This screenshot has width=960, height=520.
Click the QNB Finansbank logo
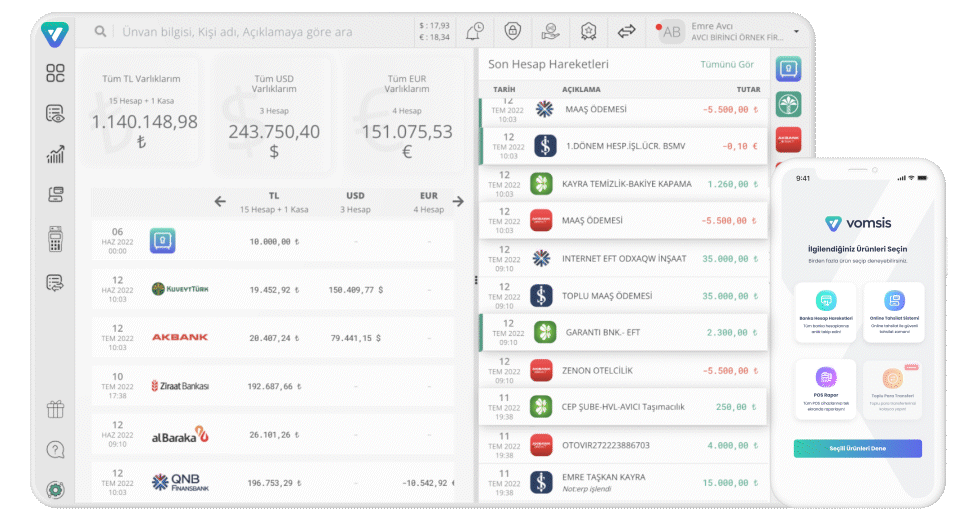180,483
